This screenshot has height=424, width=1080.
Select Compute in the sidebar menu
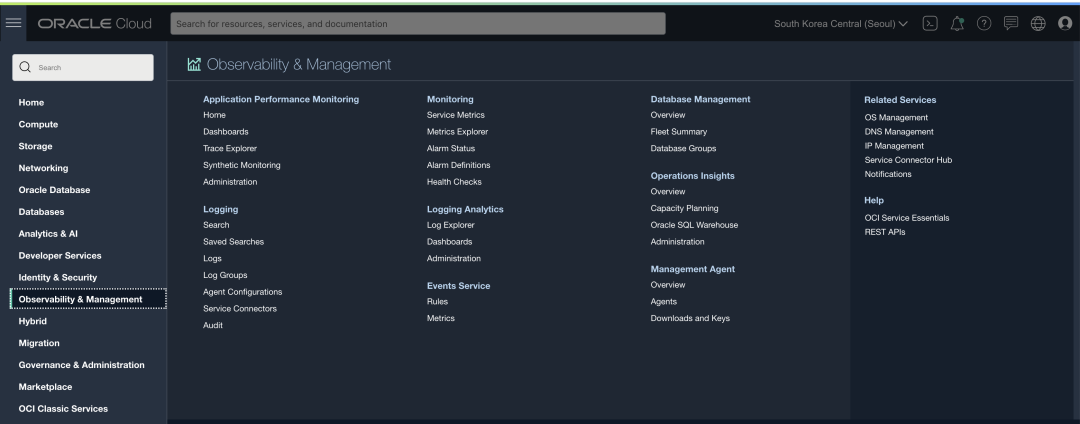pos(38,125)
